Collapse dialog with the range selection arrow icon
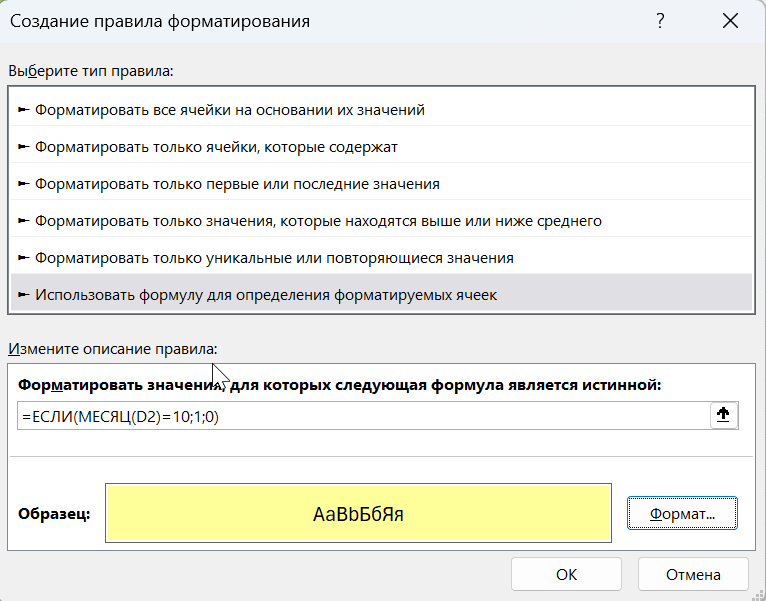The height and width of the screenshot is (601, 766). click(723, 415)
